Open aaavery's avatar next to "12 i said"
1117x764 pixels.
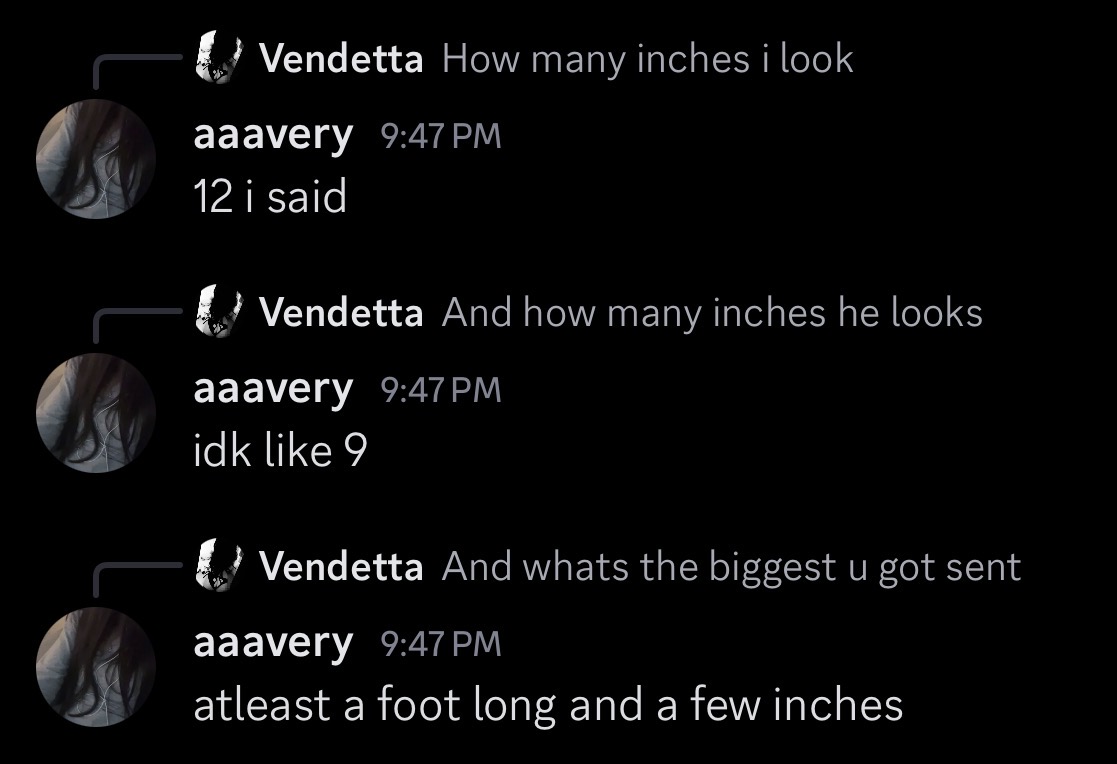[x=96, y=158]
